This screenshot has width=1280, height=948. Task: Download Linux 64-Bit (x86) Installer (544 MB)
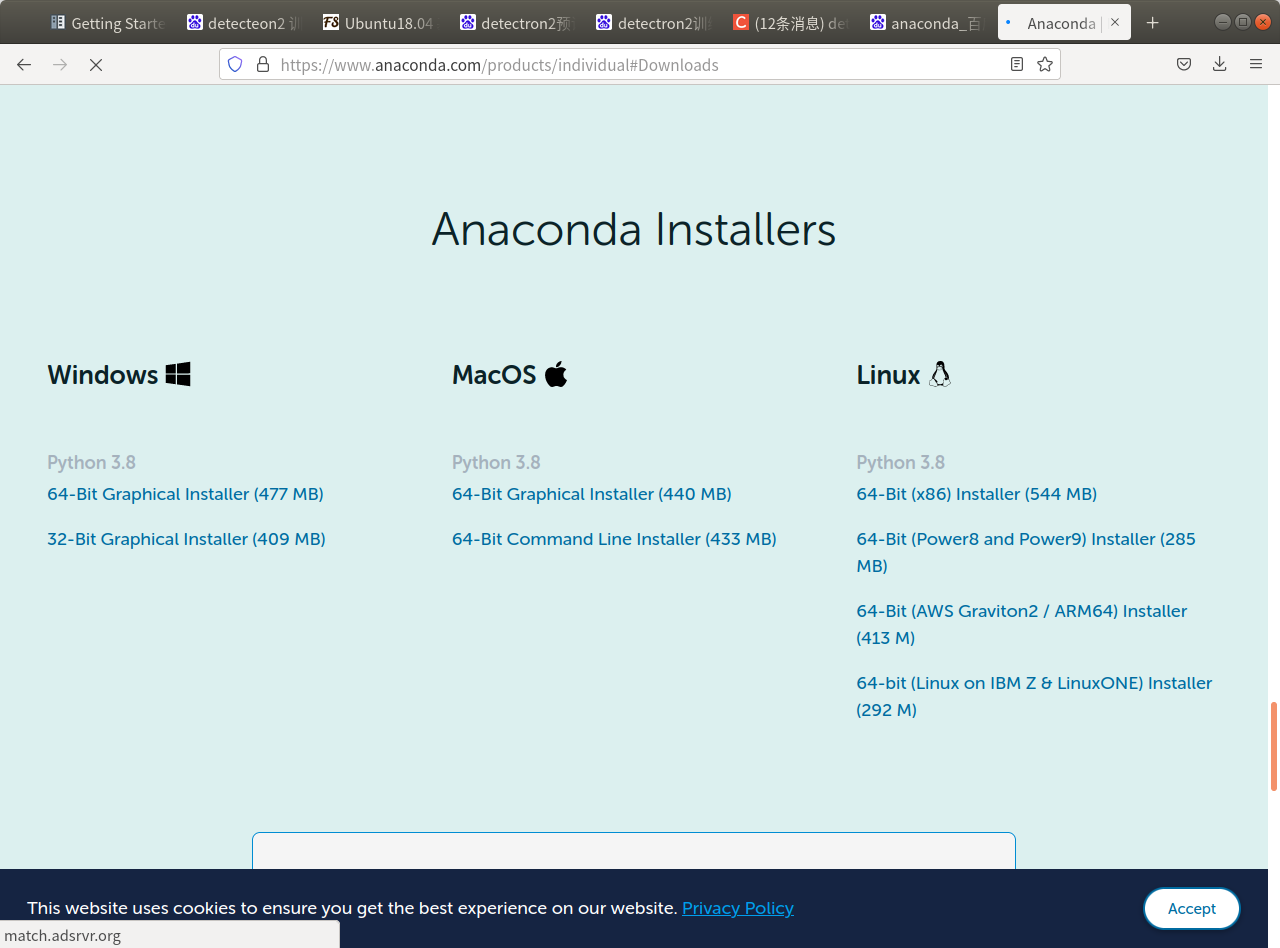(977, 494)
